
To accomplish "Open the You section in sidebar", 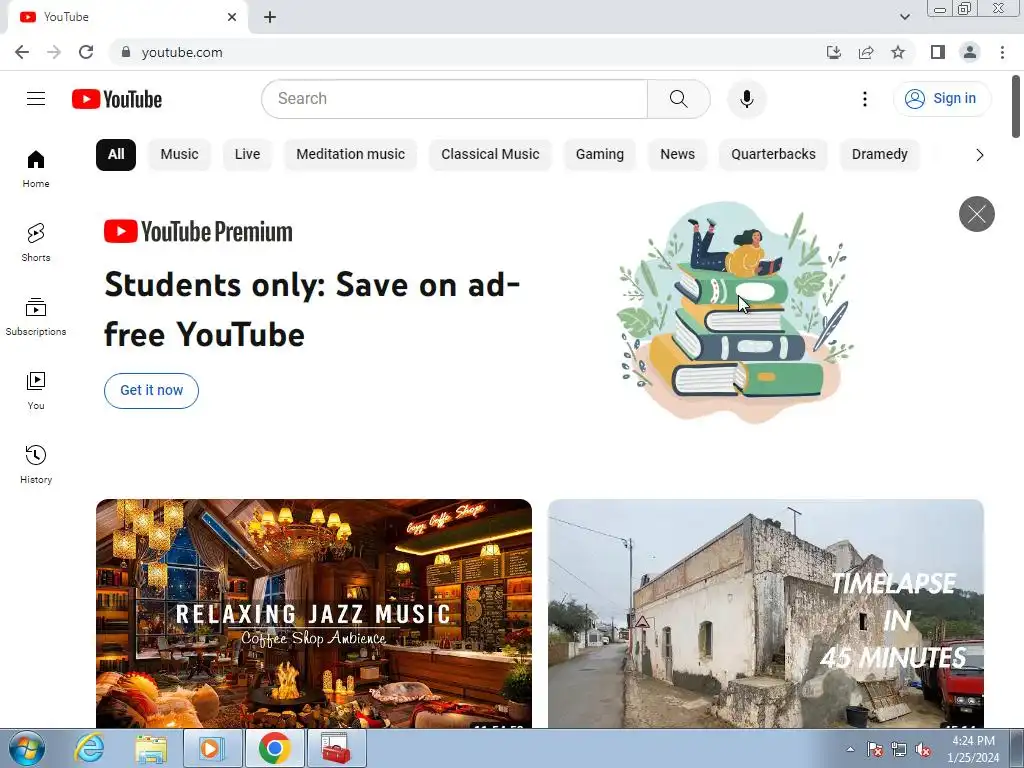I will (36, 391).
